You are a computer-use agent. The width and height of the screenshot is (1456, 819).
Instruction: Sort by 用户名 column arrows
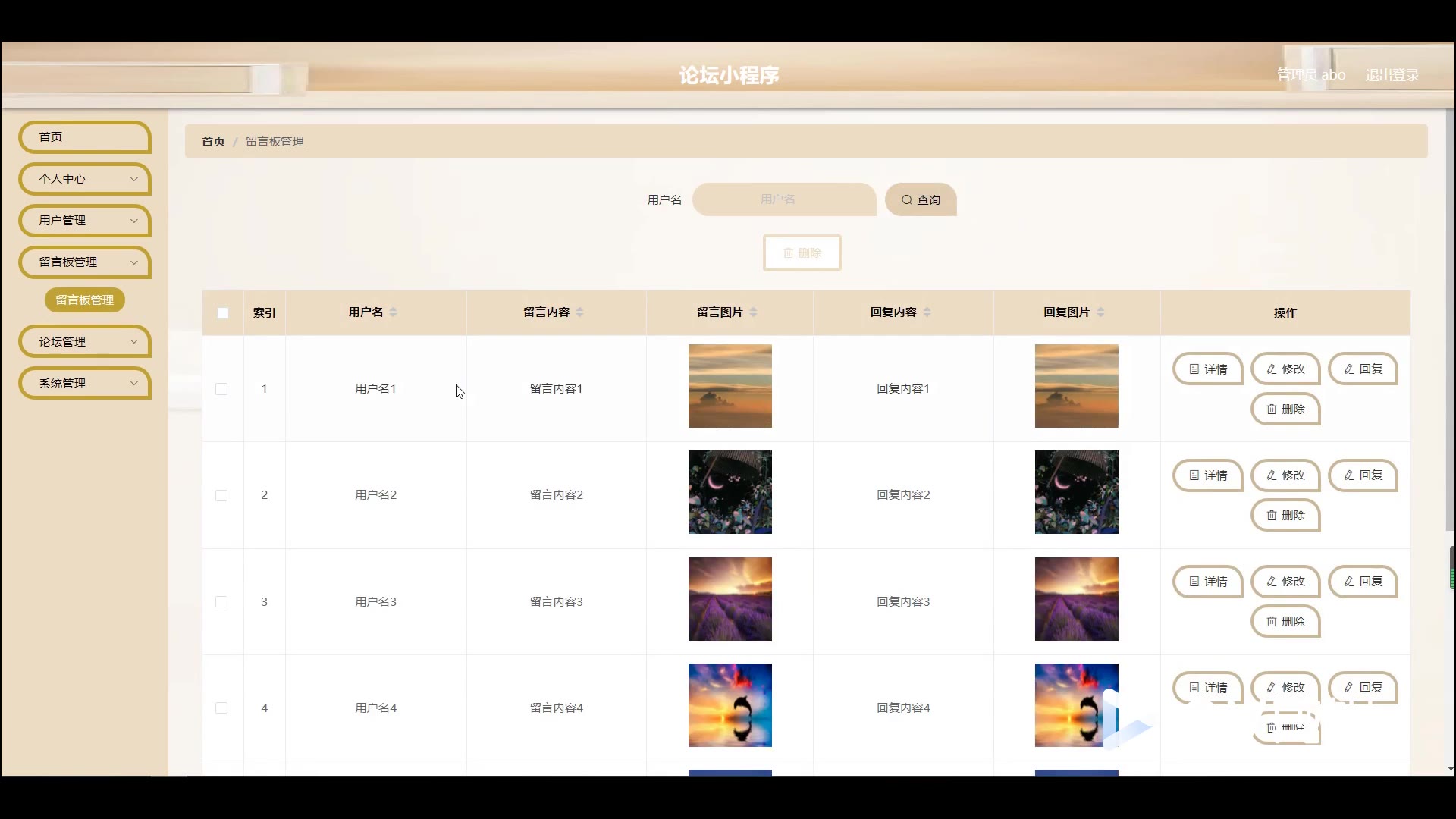coord(393,312)
